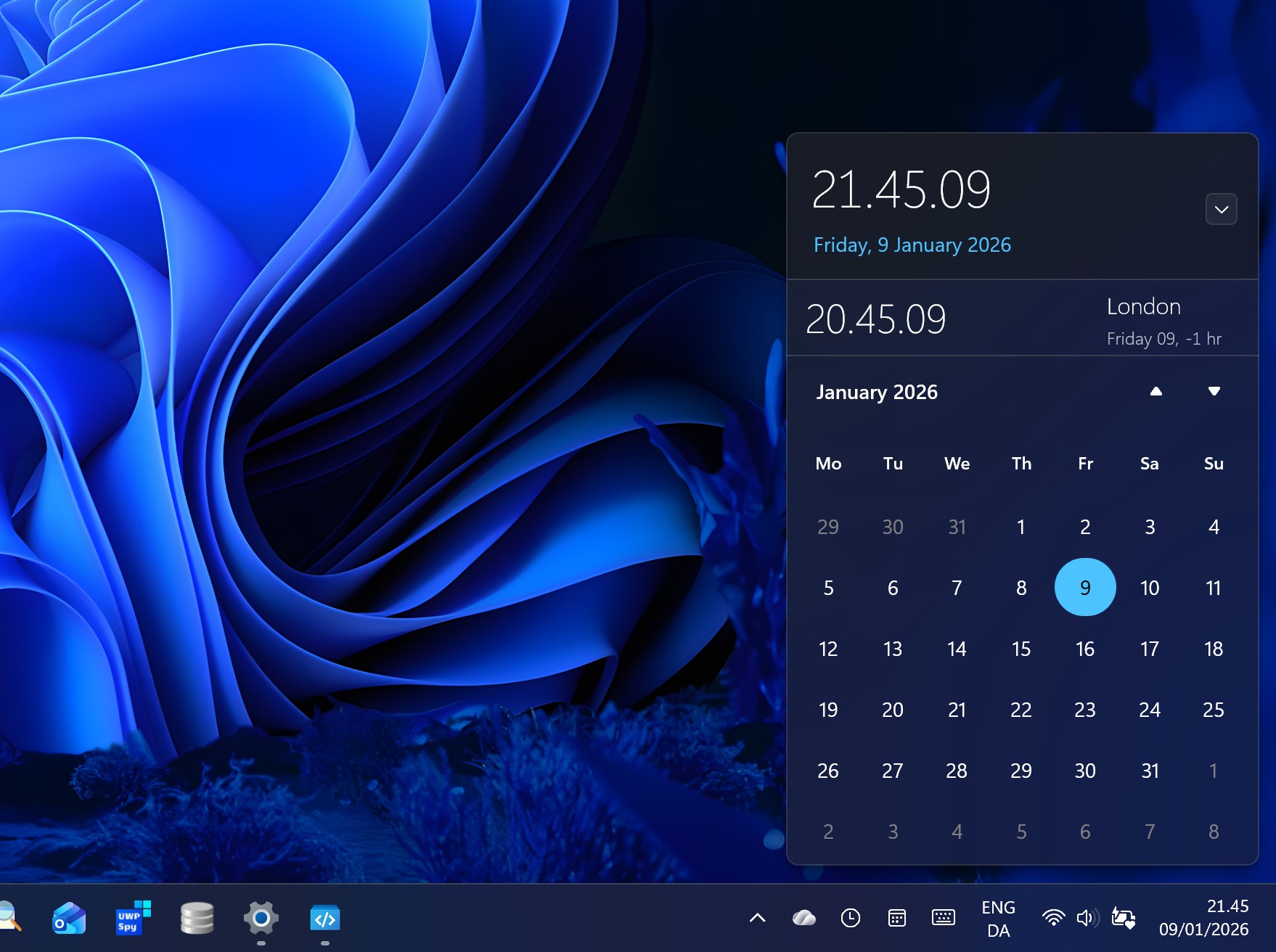Select December 31 of previous month
The image size is (1276, 952).
click(x=957, y=527)
